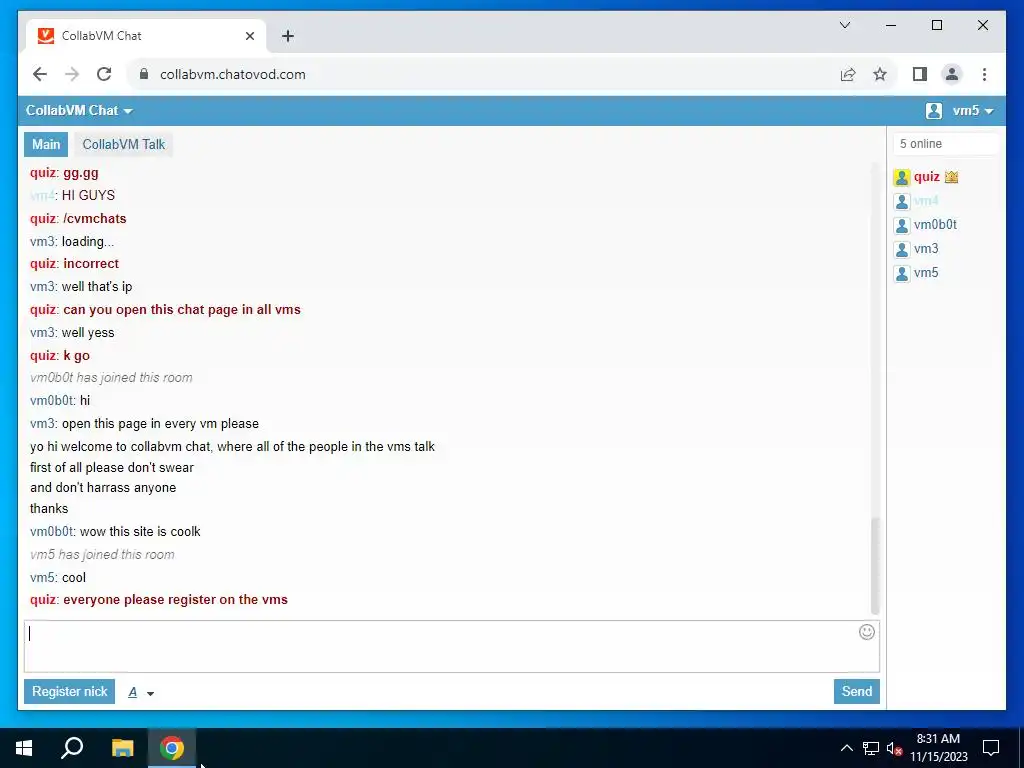Click the muted volume tray icon
Screen dimensions: 1024x768
click(x=895, y=748)
